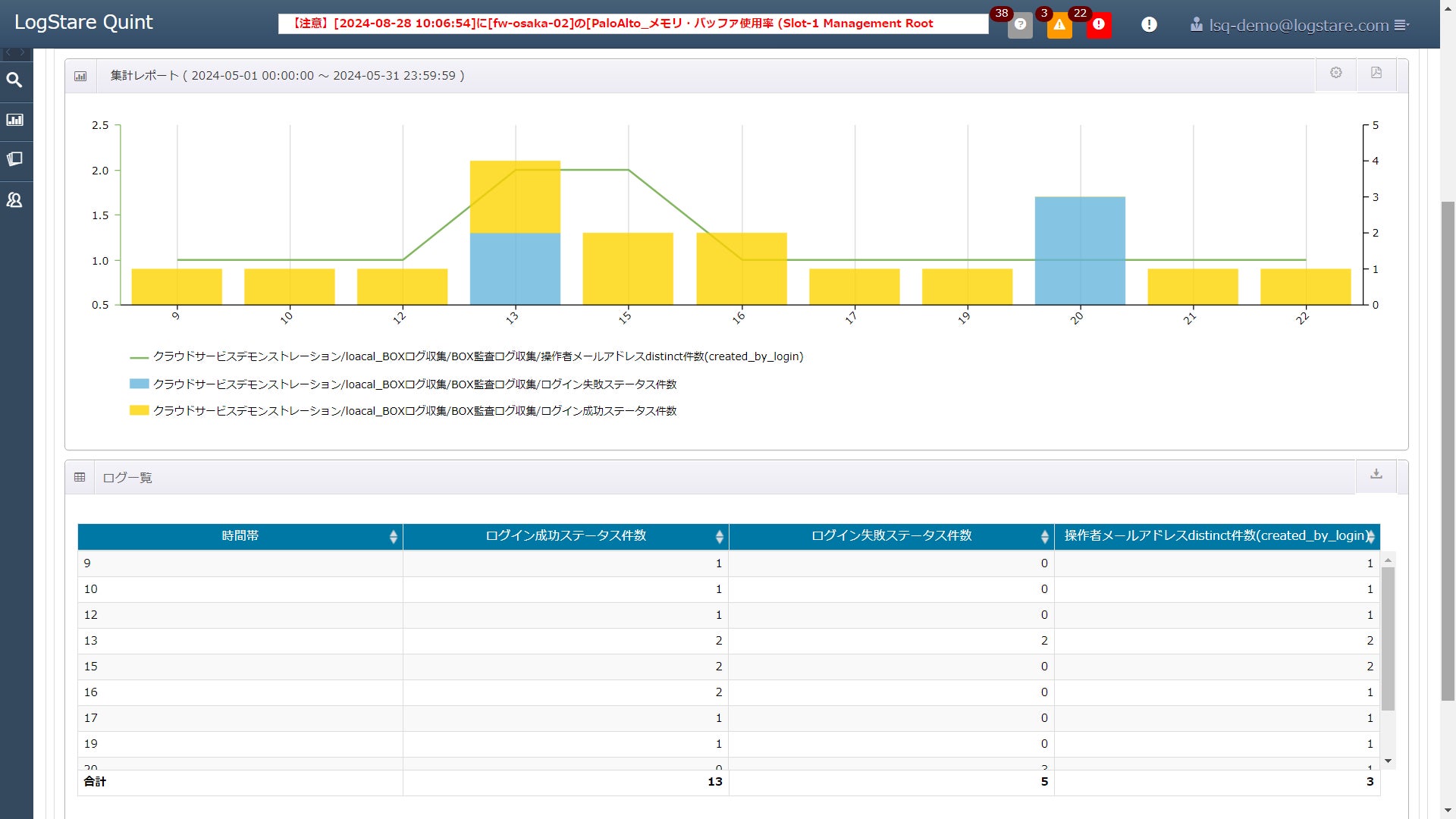The width and height of the screenshot is (1456, 819).
Task: Open the report settings gear icon
Action: tap(1335, 73)
